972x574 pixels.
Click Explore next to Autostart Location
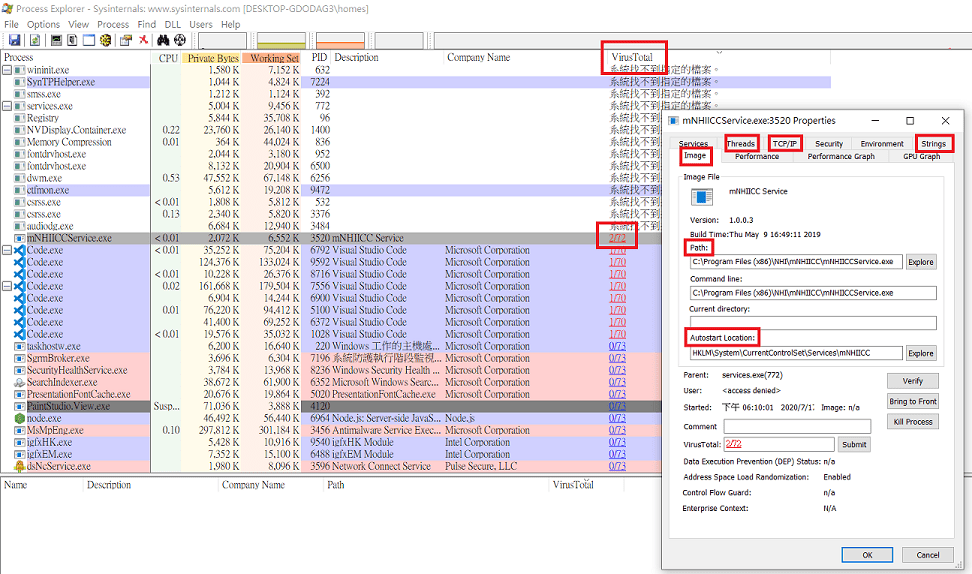pos(921,353)
